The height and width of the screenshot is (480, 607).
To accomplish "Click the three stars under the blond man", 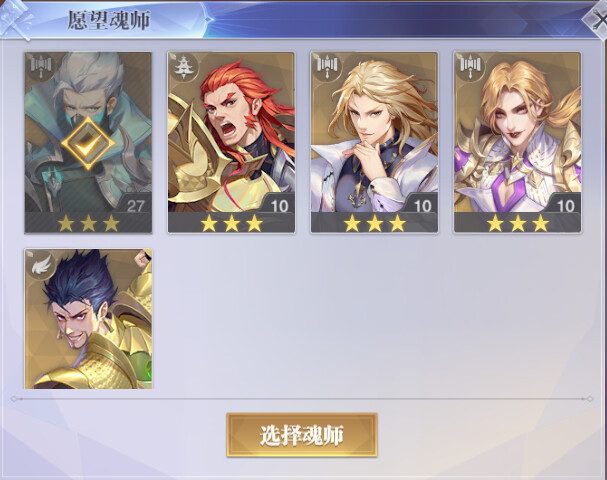I will [374, 224].
